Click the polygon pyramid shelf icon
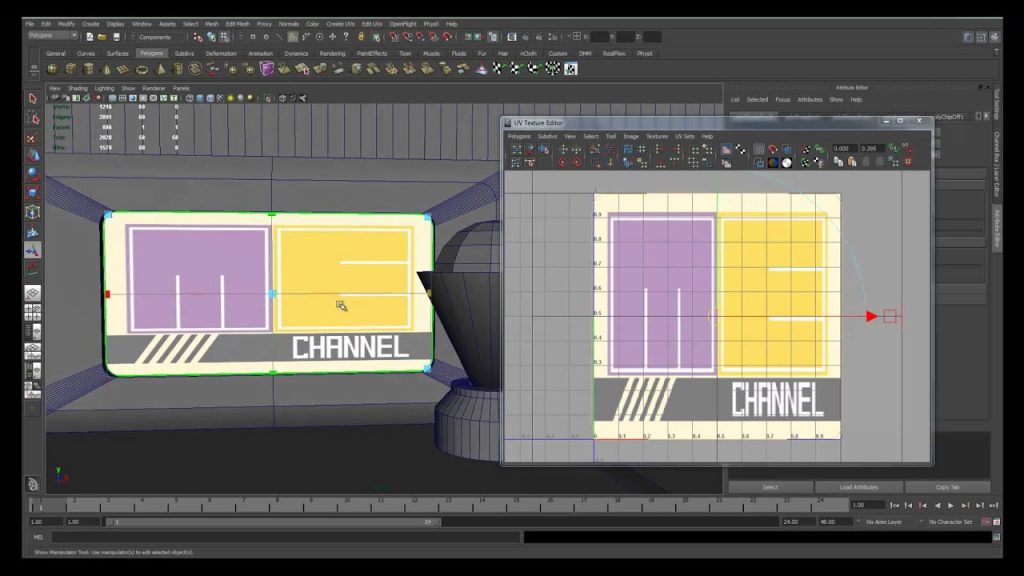Image resolution: width=1024 pixels, height=576 pixels. coord(160,69)
